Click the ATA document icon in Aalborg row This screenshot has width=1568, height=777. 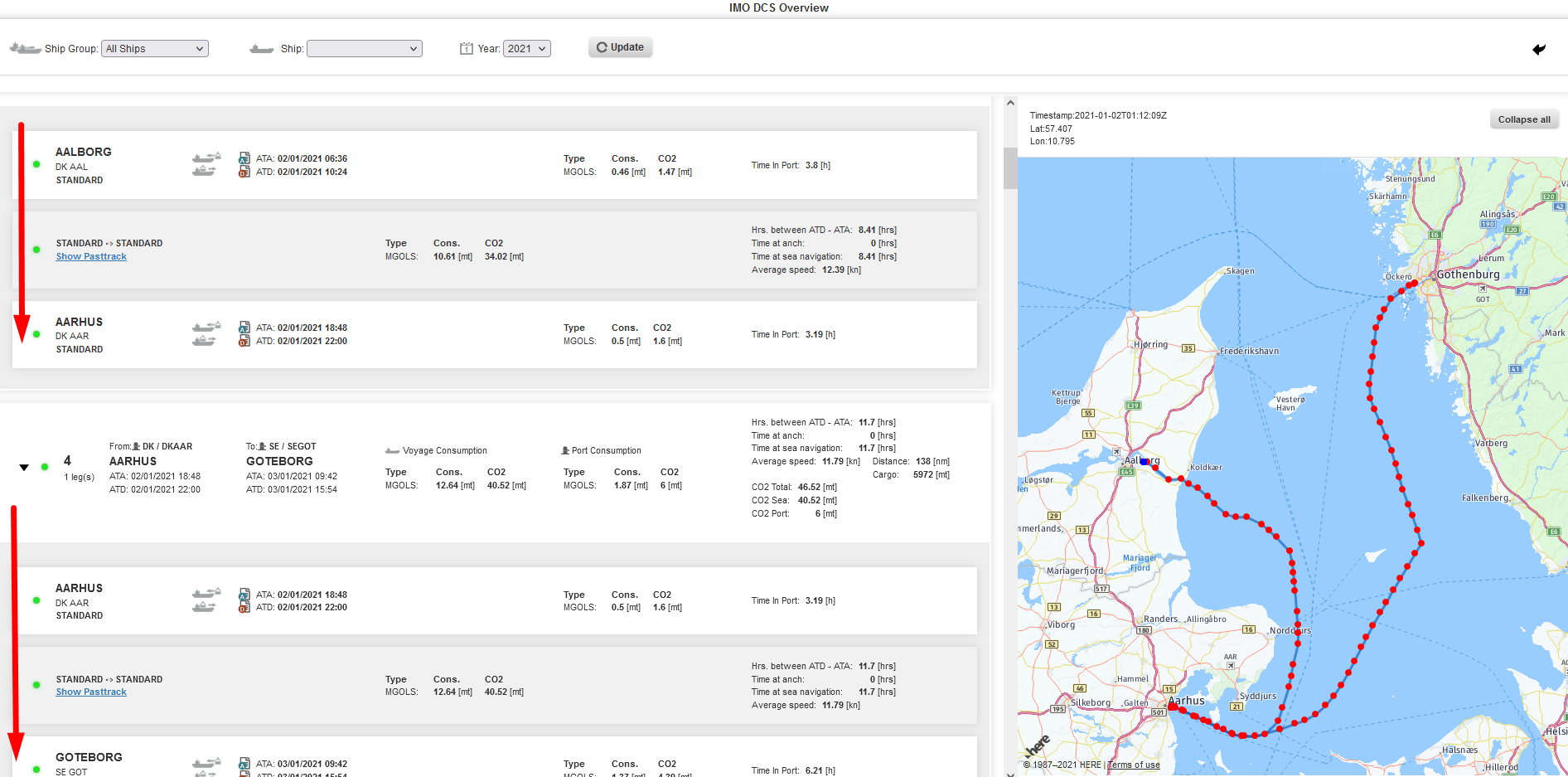click(244, 158)
